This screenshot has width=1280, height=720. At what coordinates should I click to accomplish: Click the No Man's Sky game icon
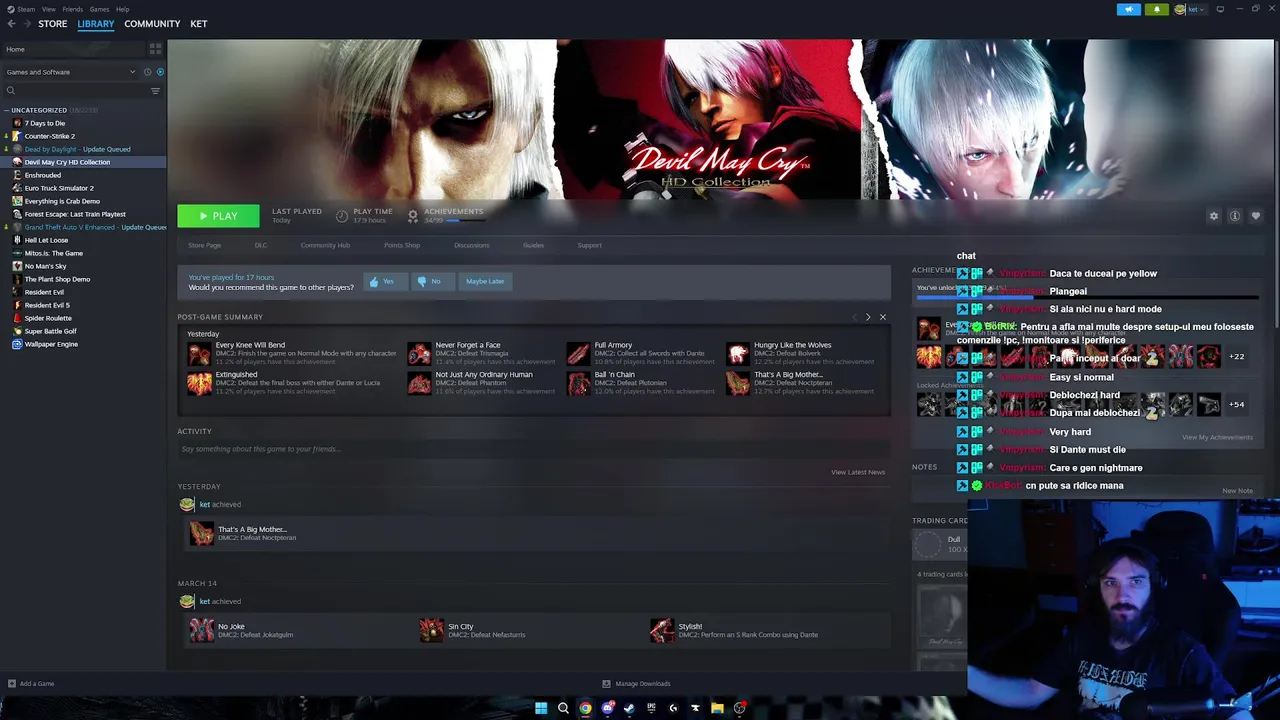pyautogui.click(x=17, y=266)
